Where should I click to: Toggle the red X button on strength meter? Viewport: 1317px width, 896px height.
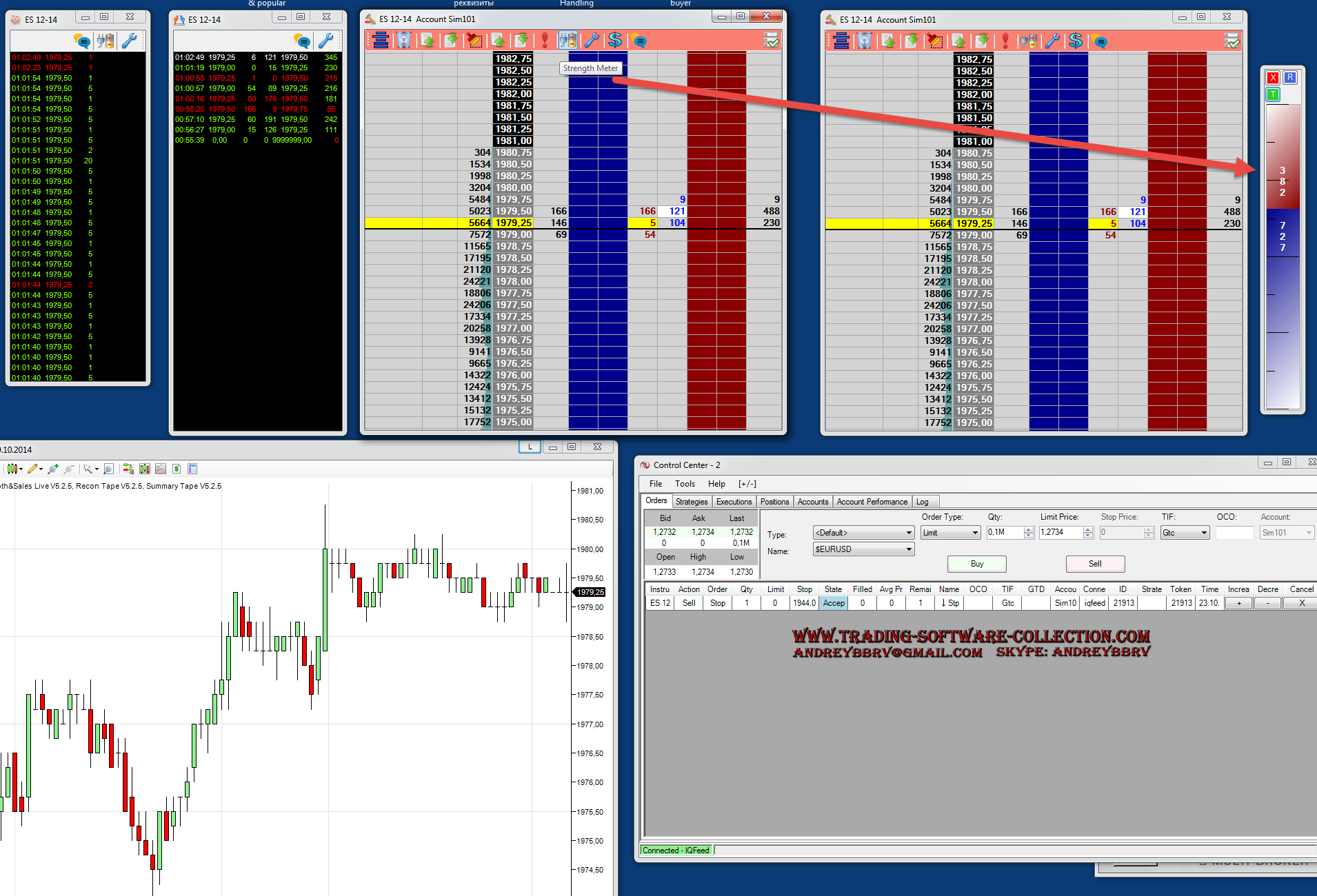point(1273,78)
